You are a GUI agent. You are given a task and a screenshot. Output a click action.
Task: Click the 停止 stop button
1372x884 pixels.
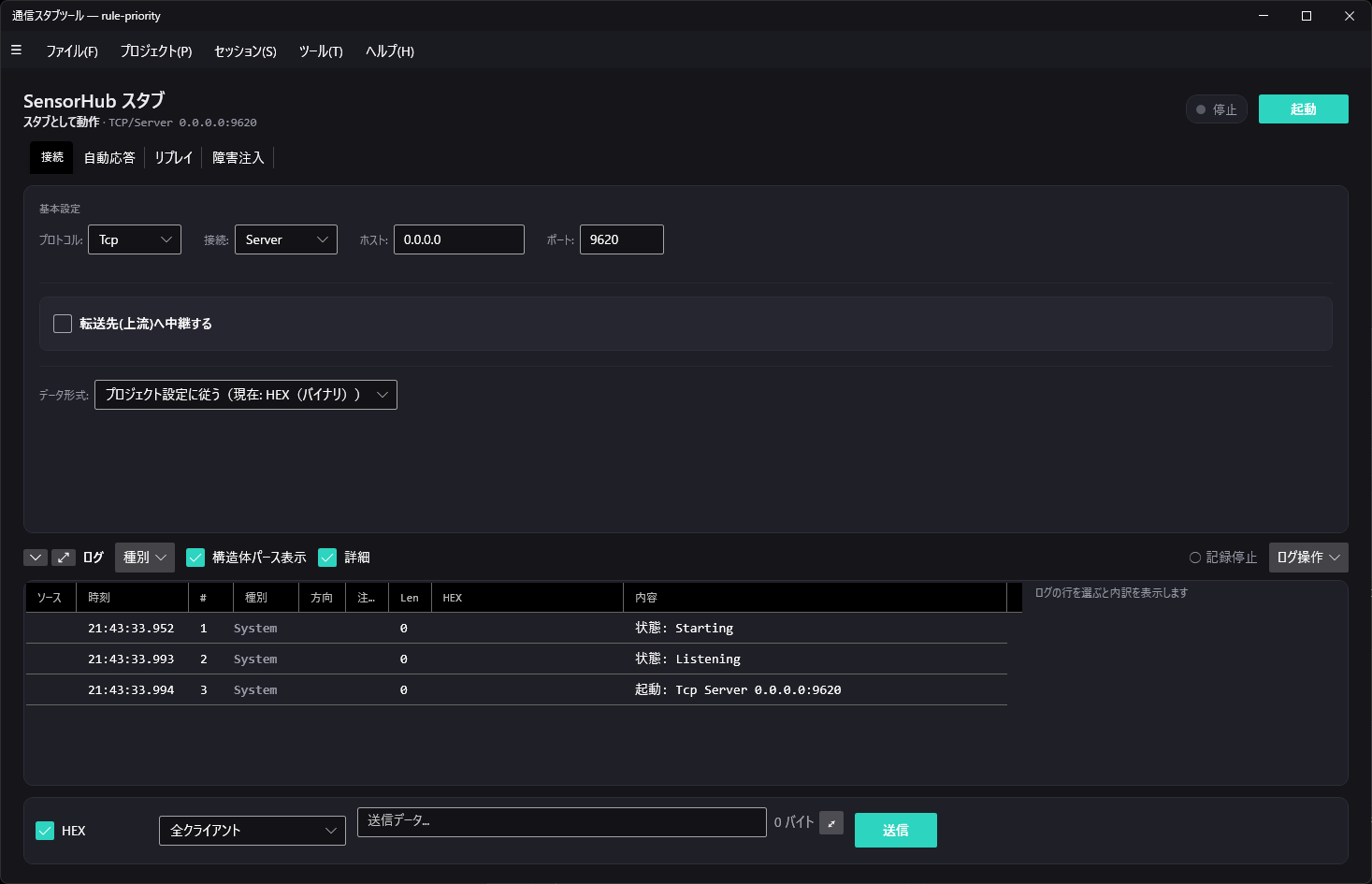click(x=1216, y=109)
